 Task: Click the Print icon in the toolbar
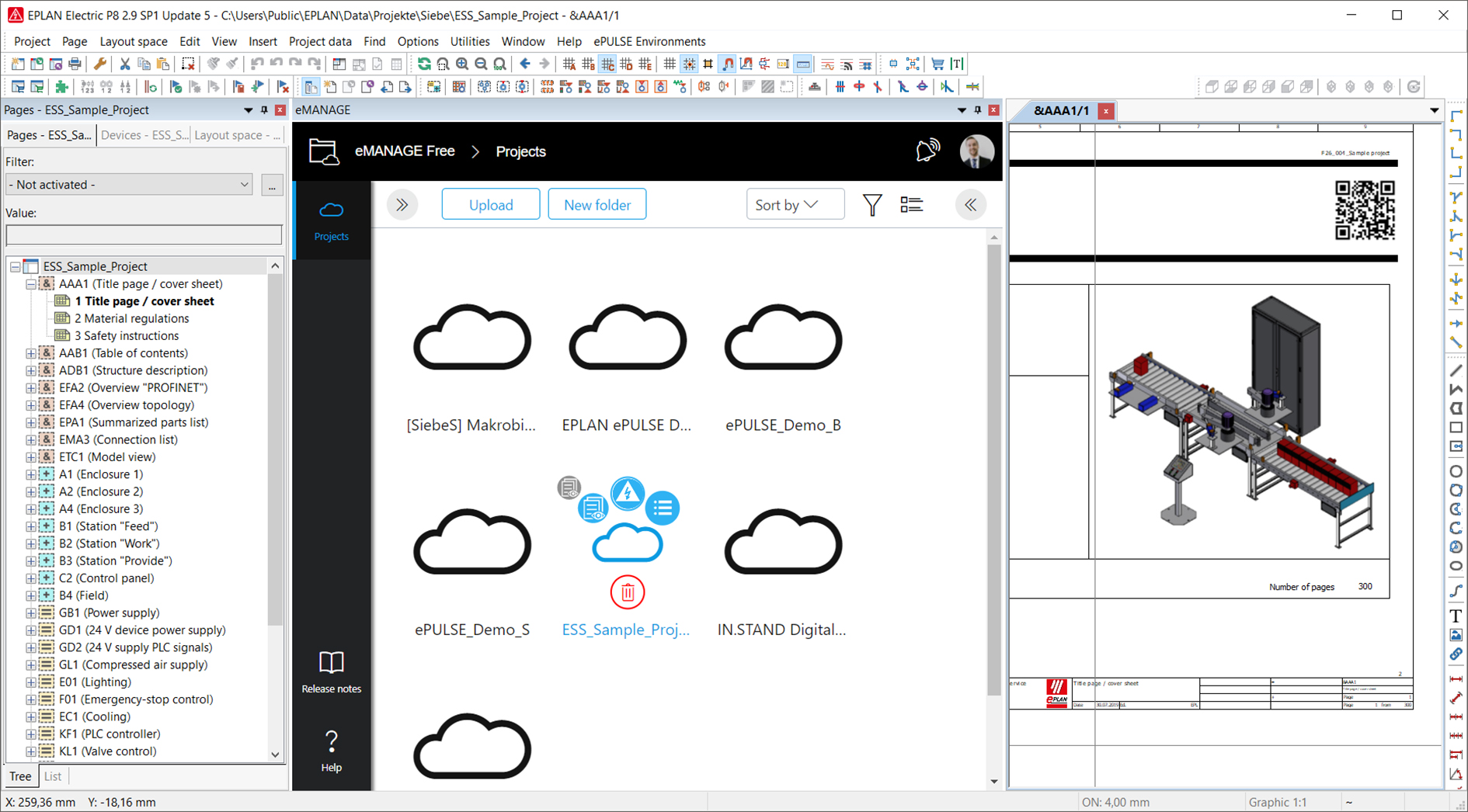click(75, 64)
